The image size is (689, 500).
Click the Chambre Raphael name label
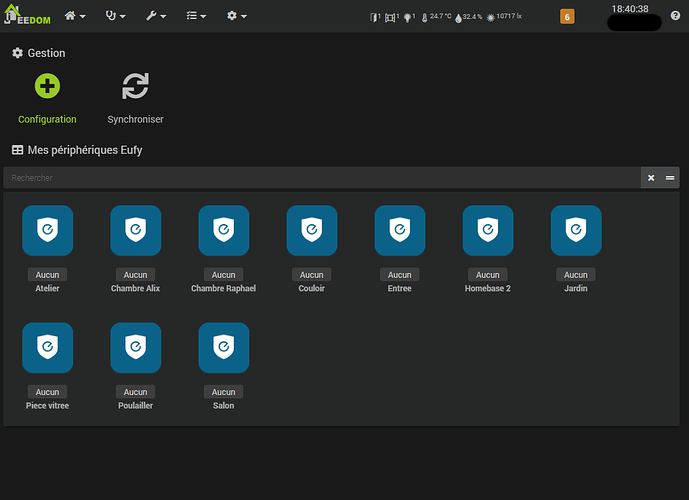click(x=224, y=289)
